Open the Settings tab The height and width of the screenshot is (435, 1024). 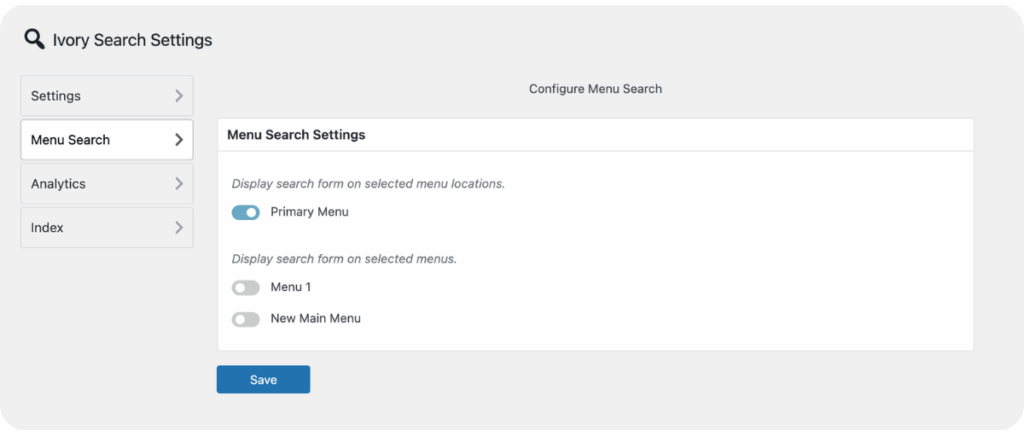[107, 96]
